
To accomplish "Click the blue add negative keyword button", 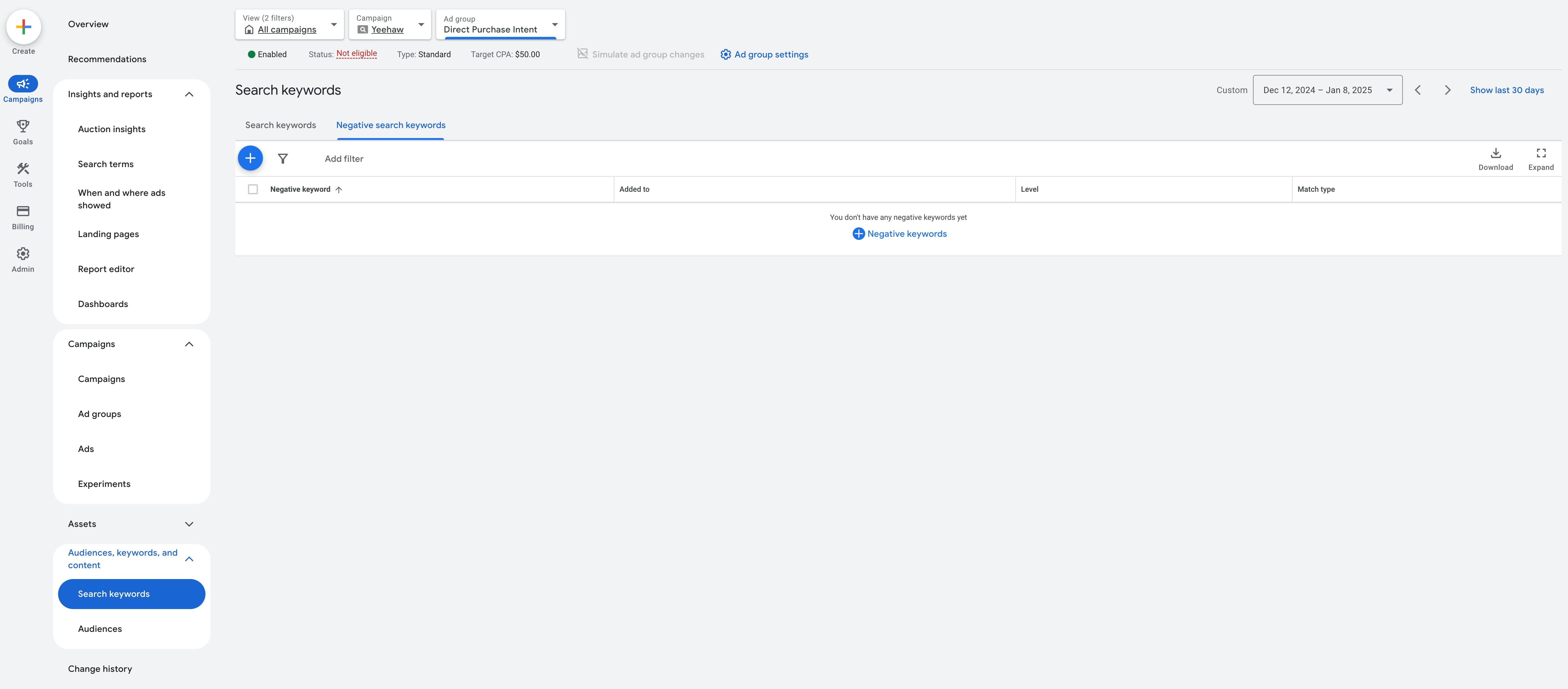I will [x=250, y=158].
